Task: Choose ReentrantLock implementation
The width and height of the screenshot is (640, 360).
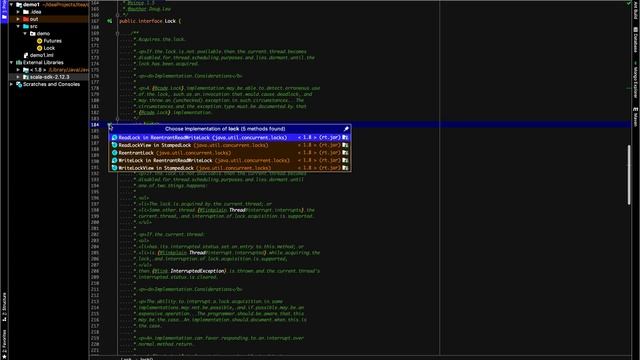Action: (x=230, y=153)
